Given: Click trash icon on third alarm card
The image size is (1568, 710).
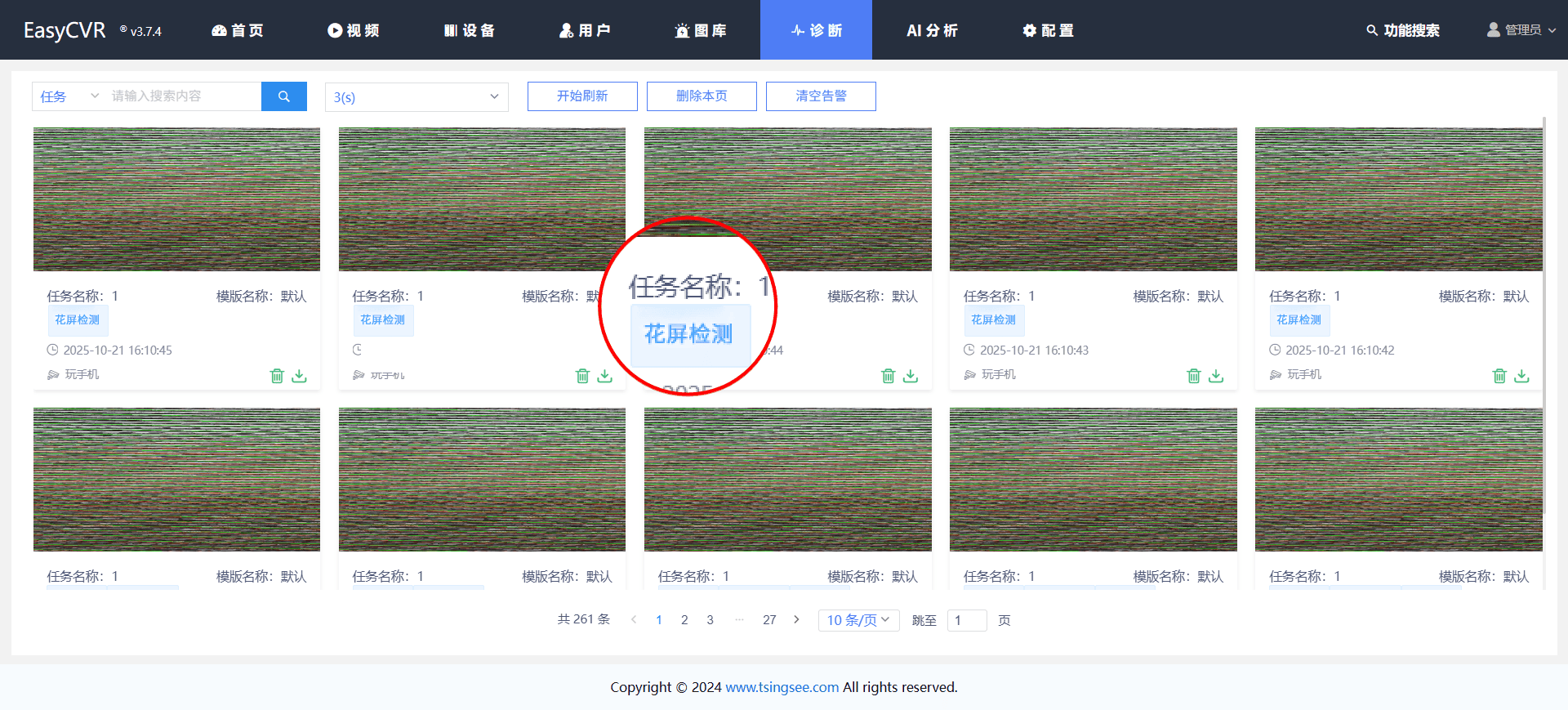Looking at the screenshot, I should (x=888, y=376).
